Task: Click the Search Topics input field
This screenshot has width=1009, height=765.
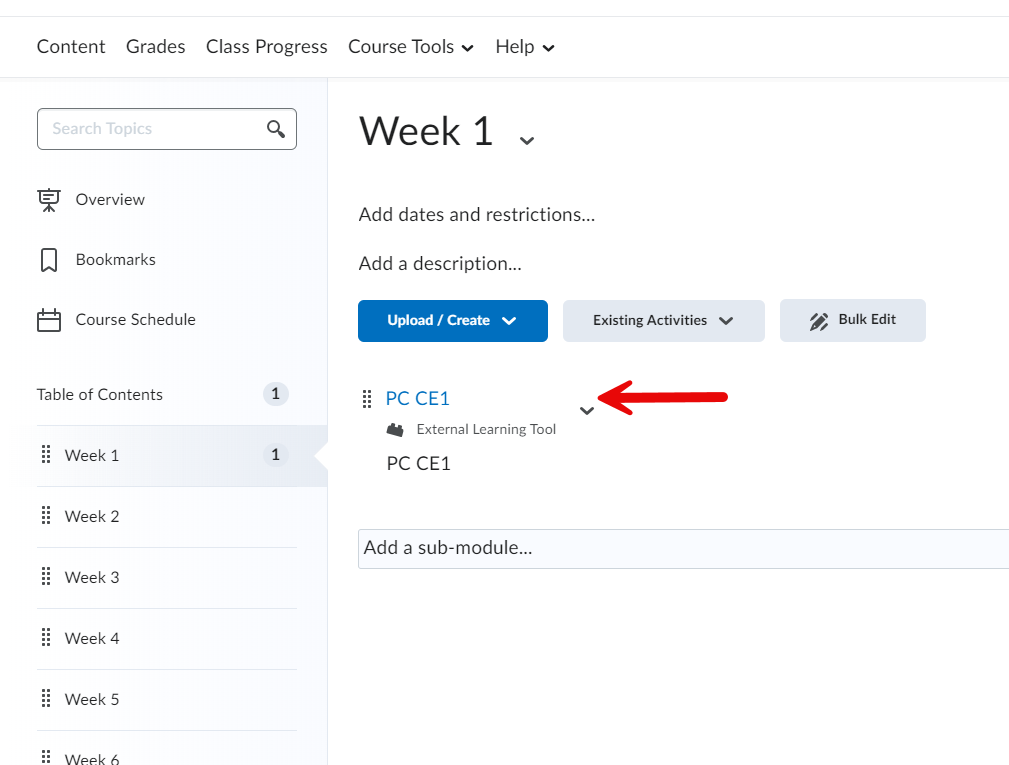Action: coord(150,129)
